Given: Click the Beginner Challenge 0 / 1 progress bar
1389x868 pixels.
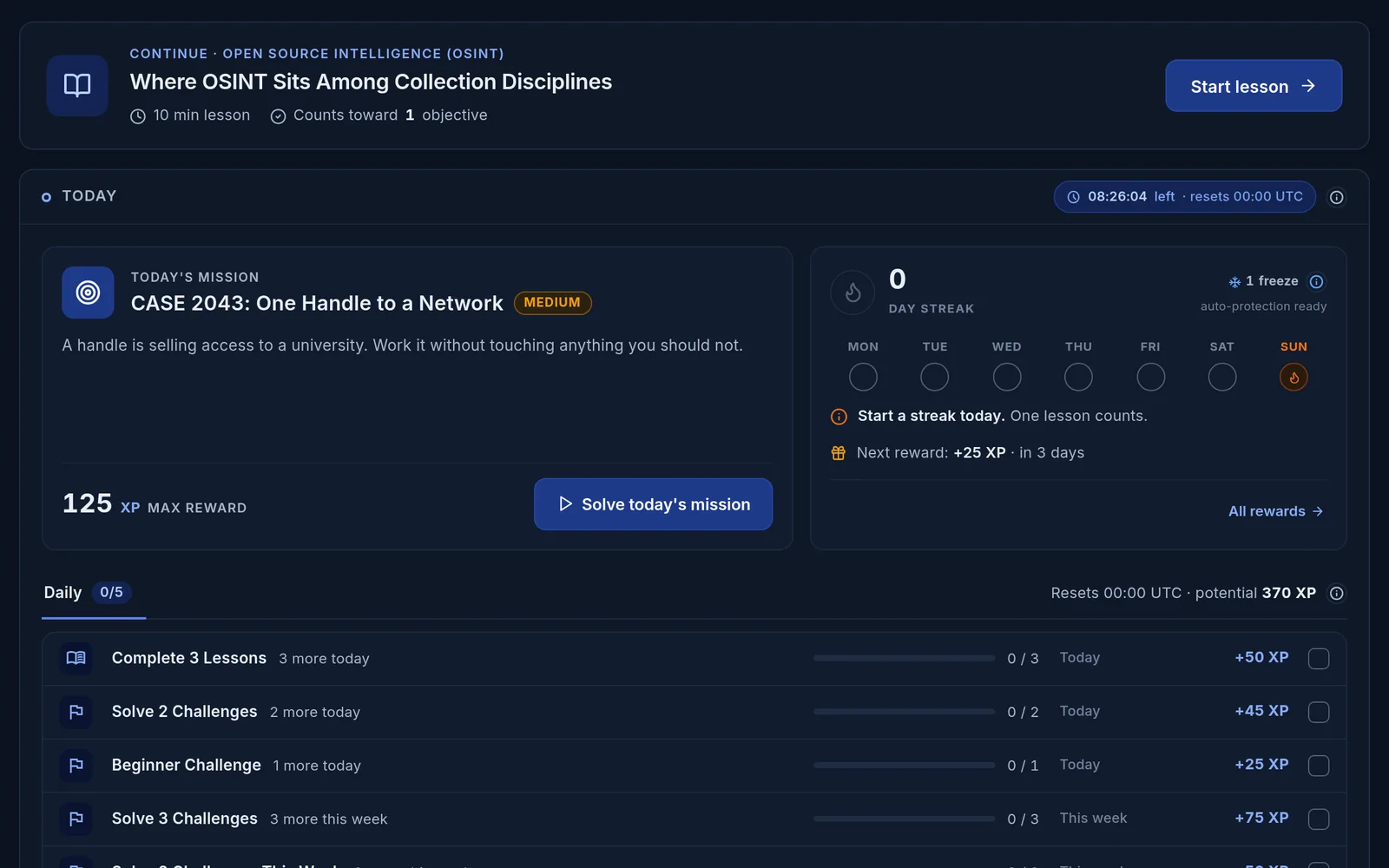Looking at the screenshot, I should (x=904, y=766).
